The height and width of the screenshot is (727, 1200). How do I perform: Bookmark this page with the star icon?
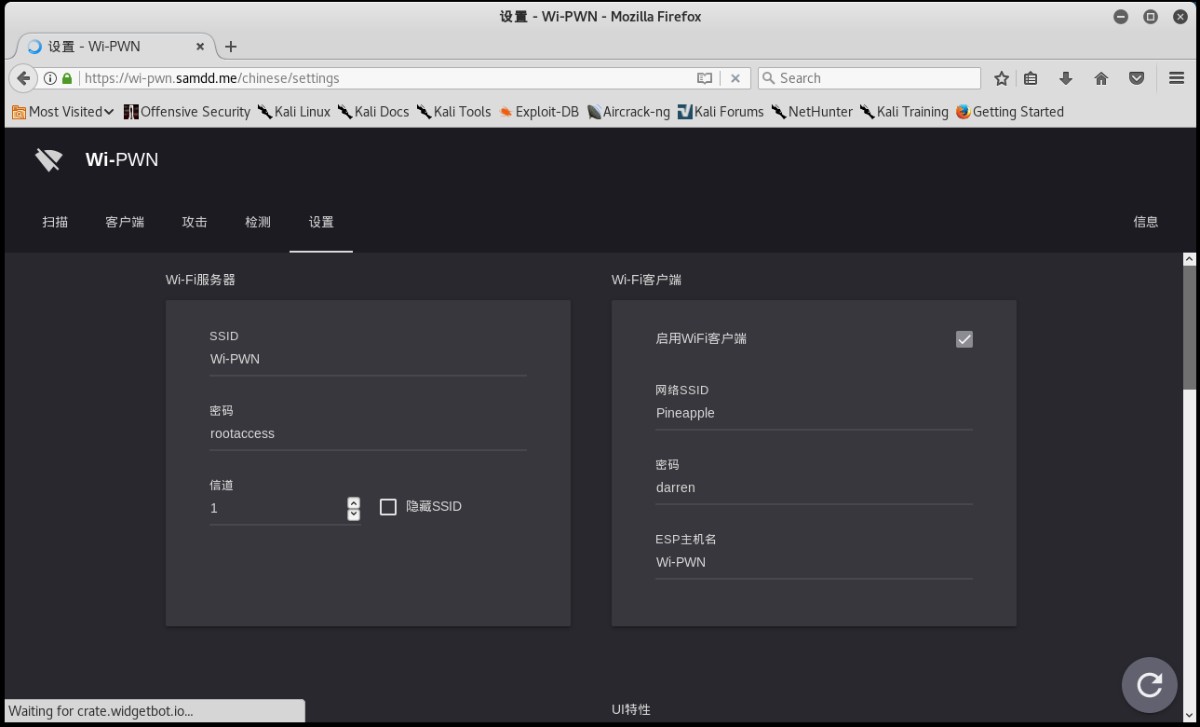pos(1001,78)
